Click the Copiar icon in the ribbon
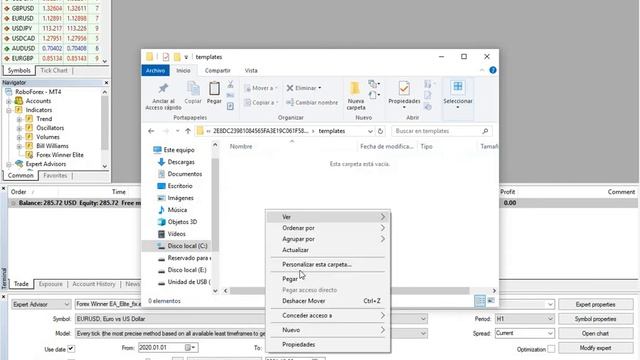This screenshot has height=360, width=640. point(193,88)
